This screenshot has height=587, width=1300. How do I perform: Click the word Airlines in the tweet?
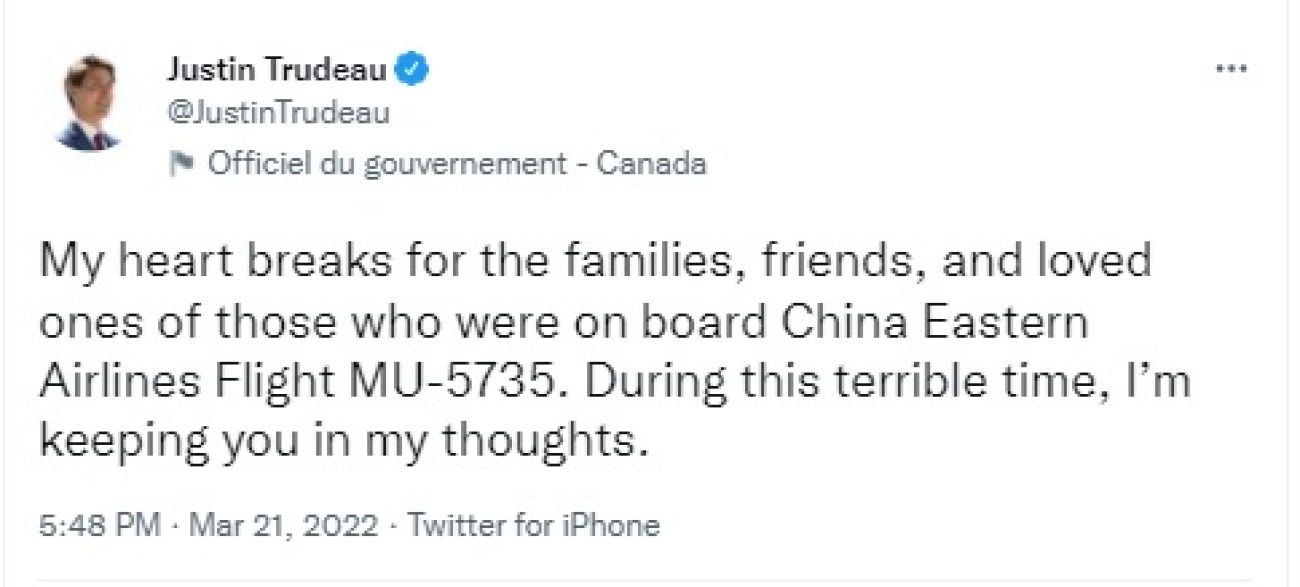coord(114,384)
